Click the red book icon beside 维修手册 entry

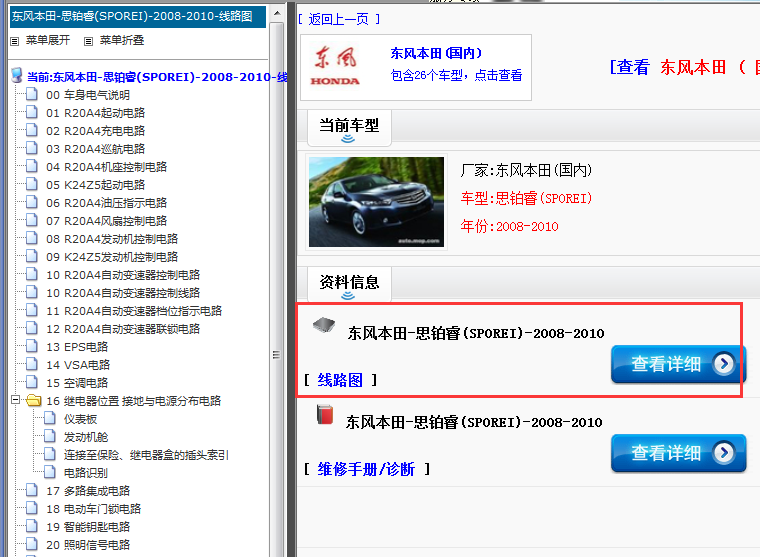(x=325, y=414)
